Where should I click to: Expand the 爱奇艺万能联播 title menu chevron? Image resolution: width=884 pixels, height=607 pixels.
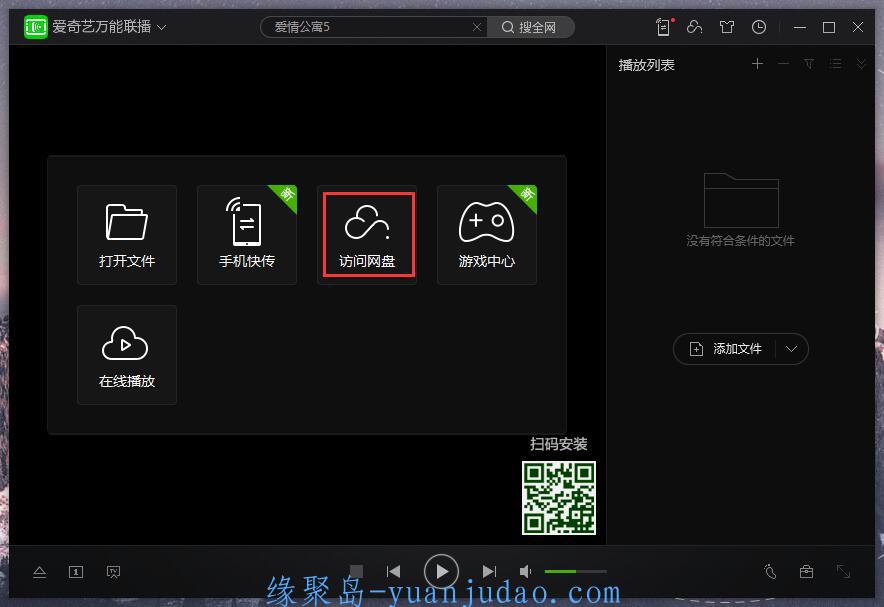click(162, 27)
